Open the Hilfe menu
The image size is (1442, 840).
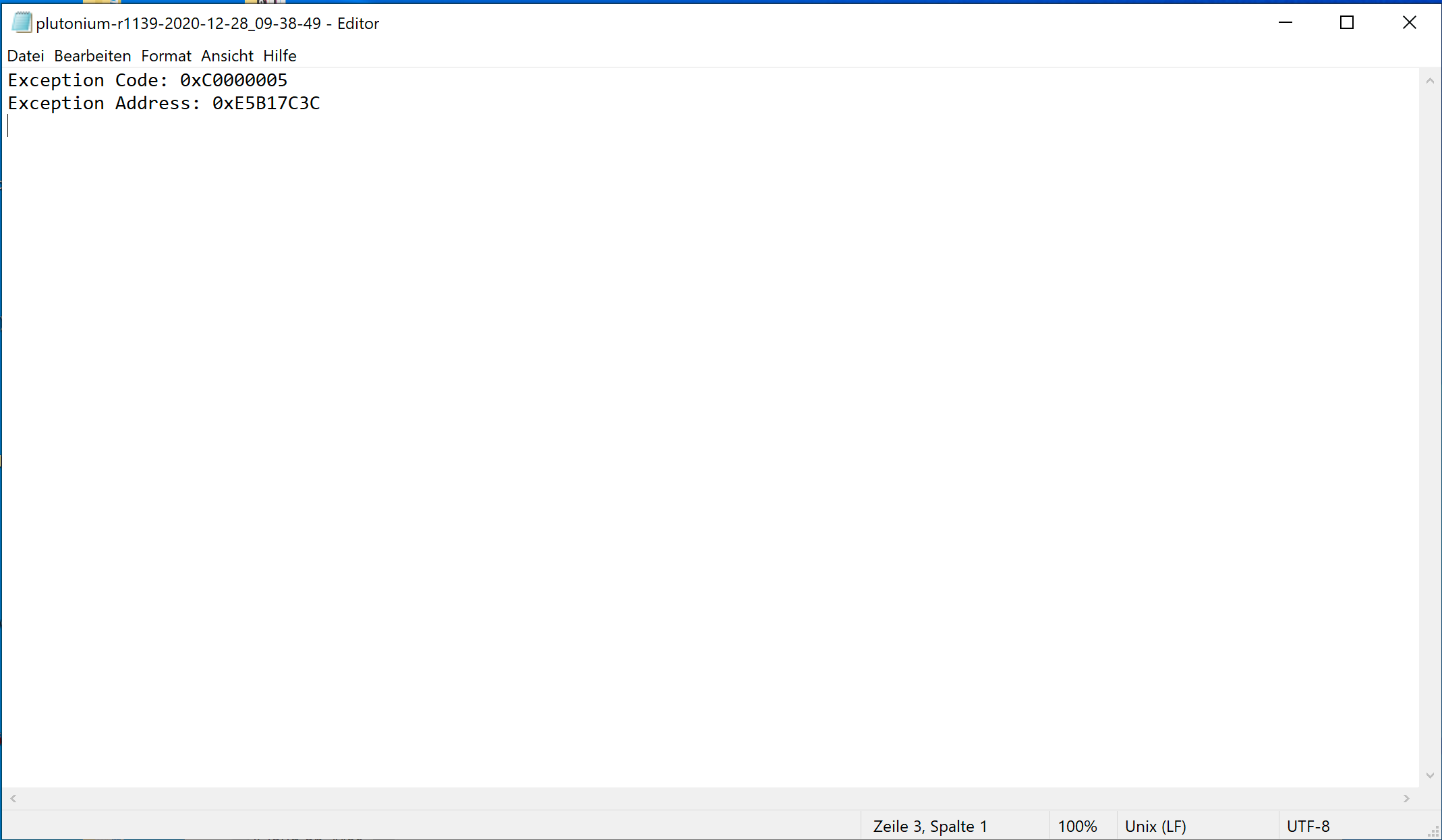click(x=280, y=56)
